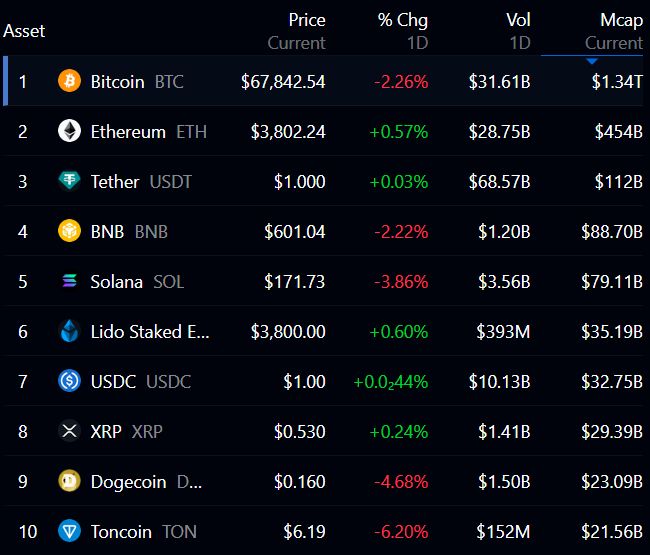Open the Bitcoin asset name link
Viewport: 650px width, 555px height.
117,82
